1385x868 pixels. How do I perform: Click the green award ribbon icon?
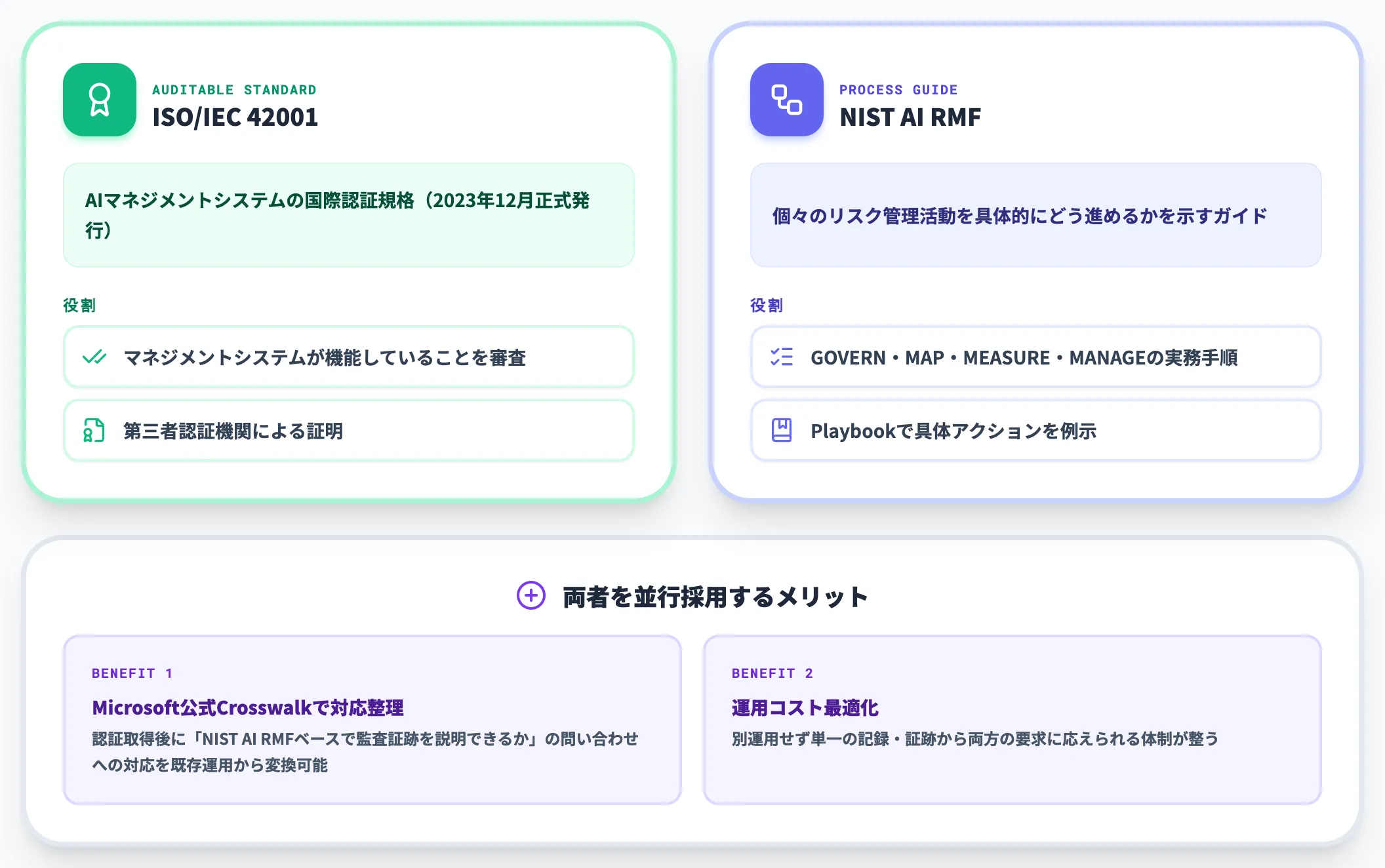(x=100, y=100)
